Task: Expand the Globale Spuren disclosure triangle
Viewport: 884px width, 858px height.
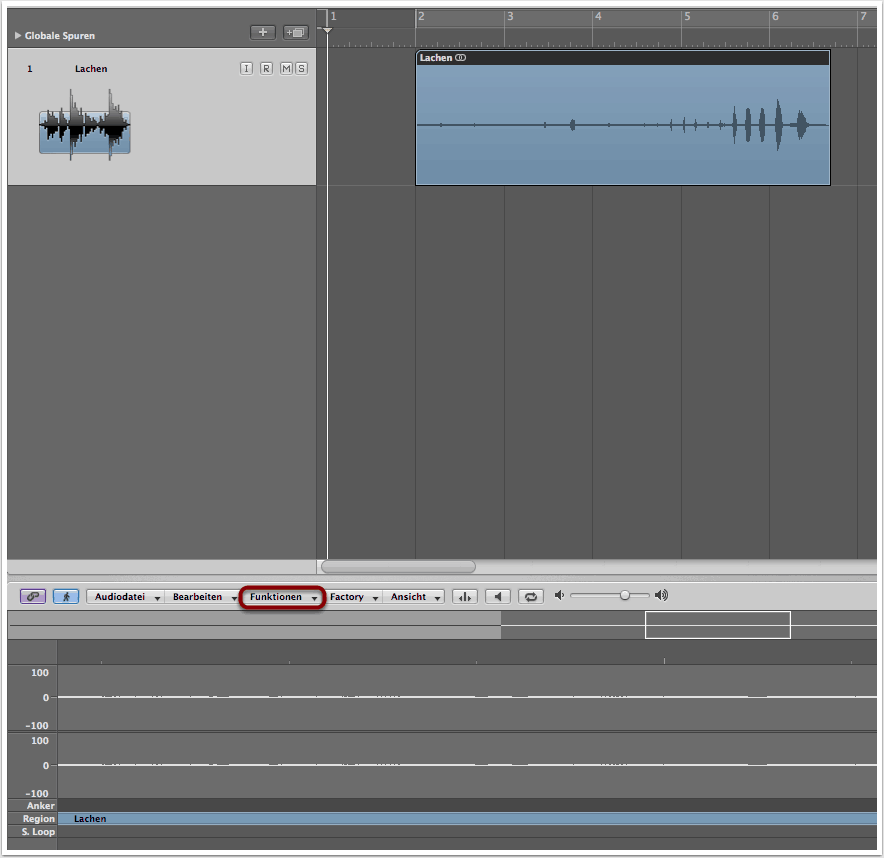Action: tap(18, 36)
